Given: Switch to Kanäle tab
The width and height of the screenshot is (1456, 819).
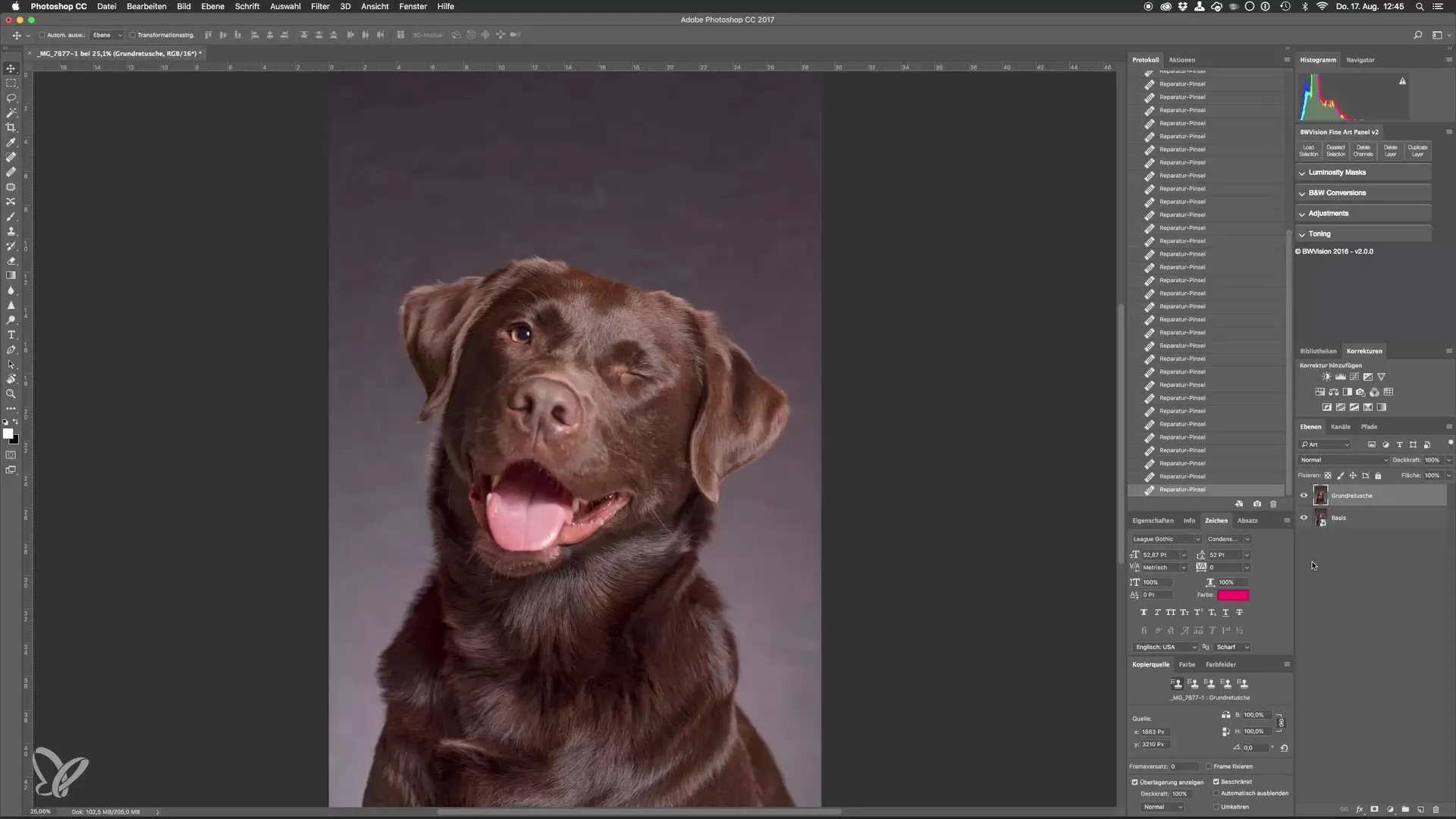Looking at the screenshot, I should pyautogui.click(x=1340, y=427).
